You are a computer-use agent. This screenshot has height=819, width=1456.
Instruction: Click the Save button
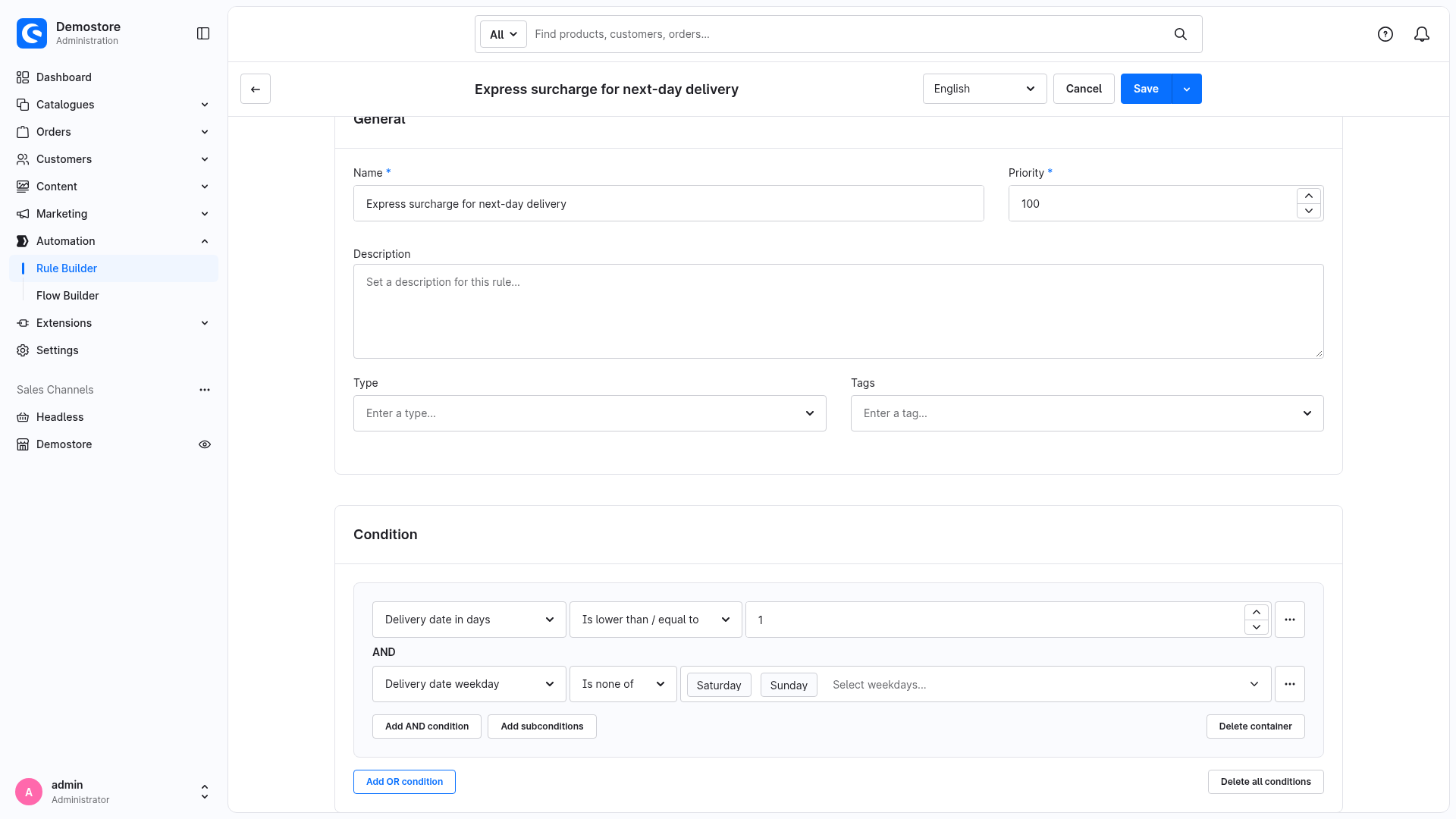(x=1146, y=89)
